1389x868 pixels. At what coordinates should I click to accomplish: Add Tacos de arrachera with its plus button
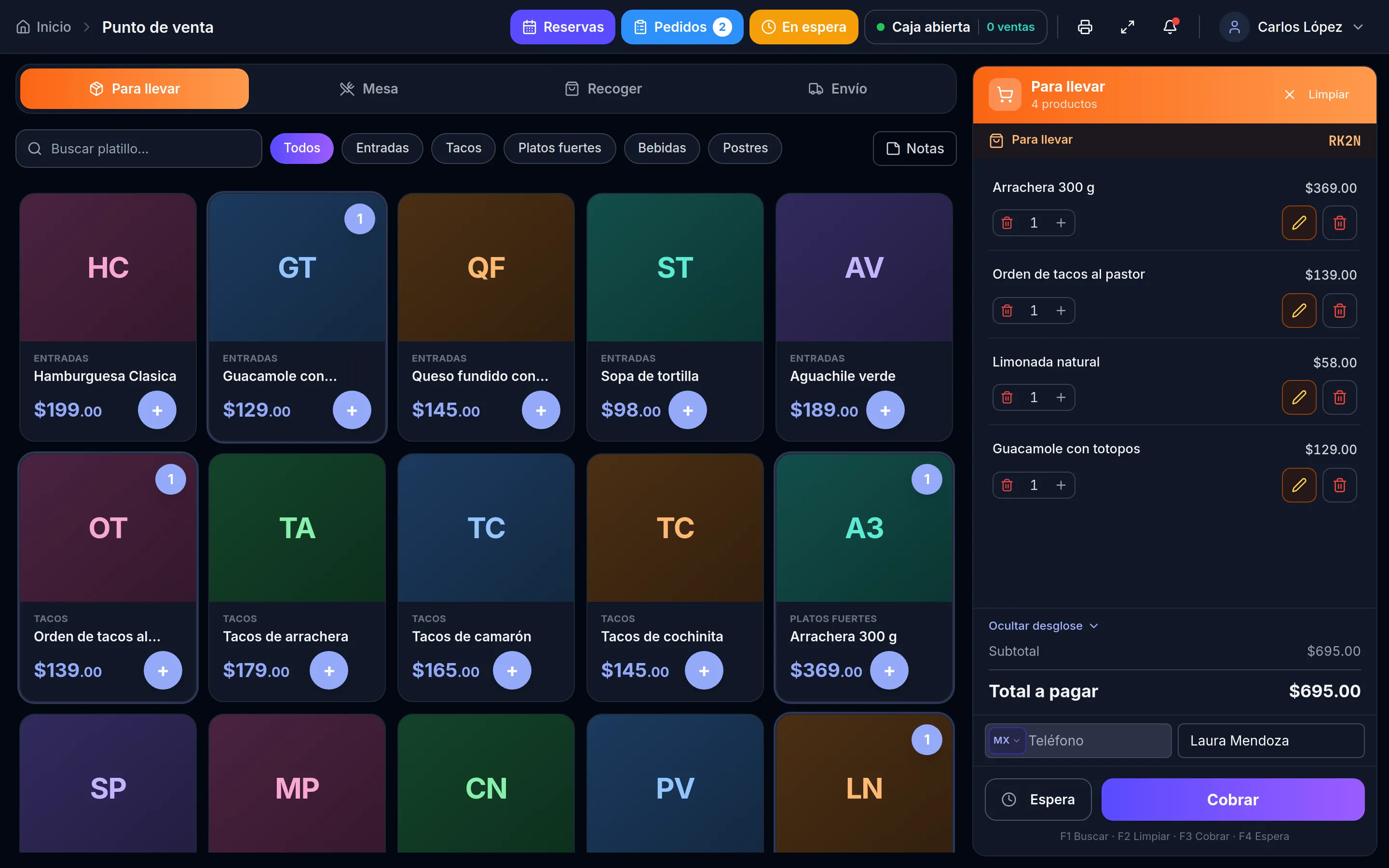[x=329, y=670]
